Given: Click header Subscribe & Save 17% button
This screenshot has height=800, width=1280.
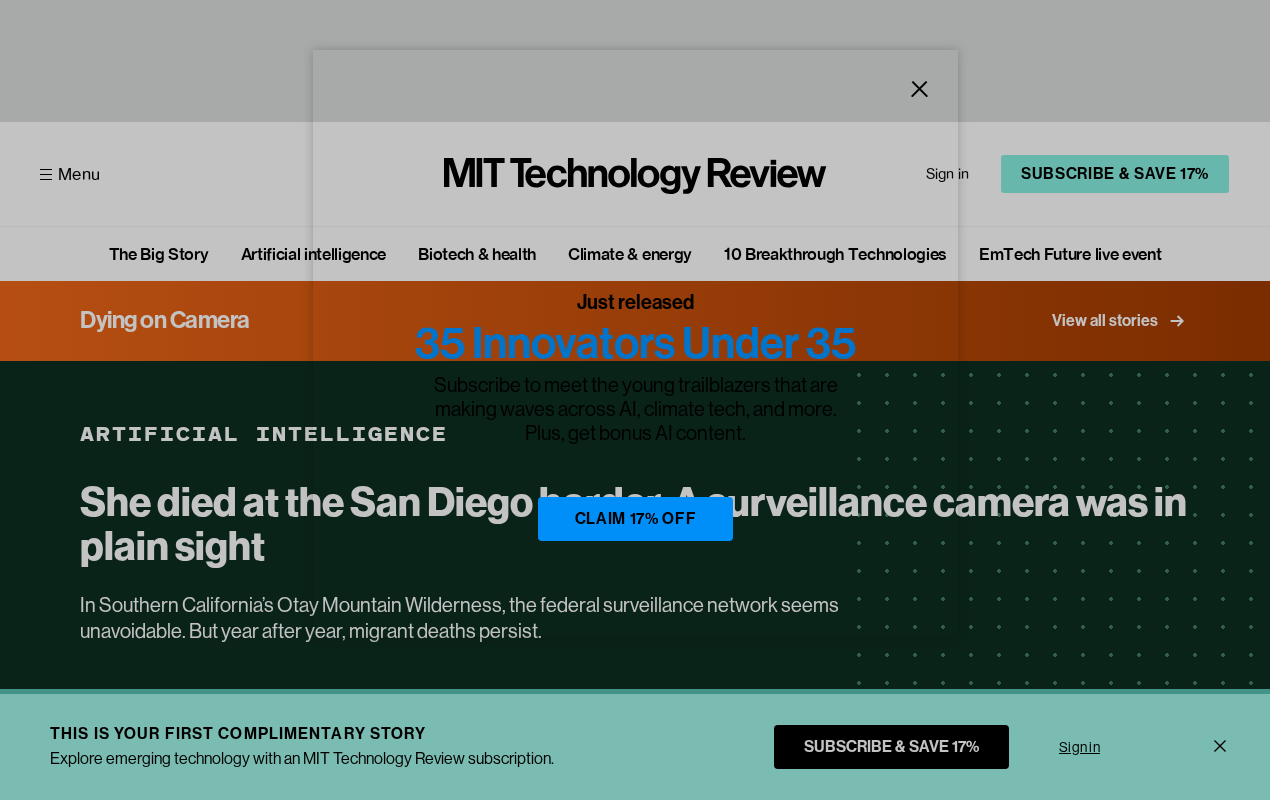Looking at the screenshot, I should point(1115,174).
